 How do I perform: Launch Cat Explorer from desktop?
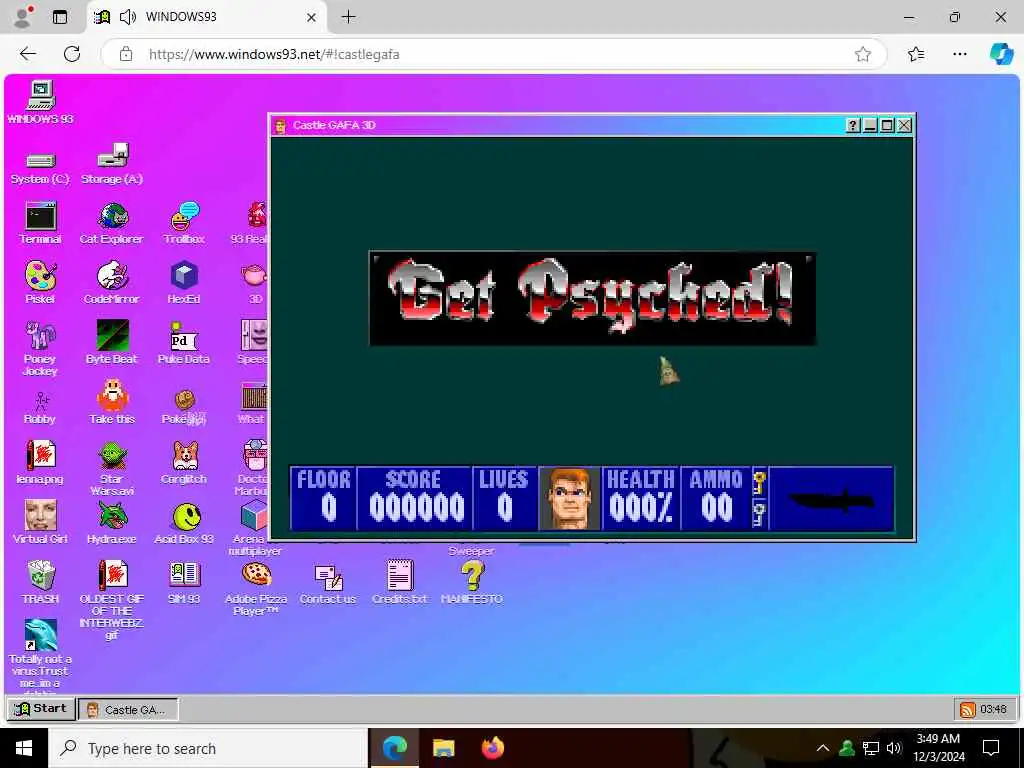click(112, 223)
